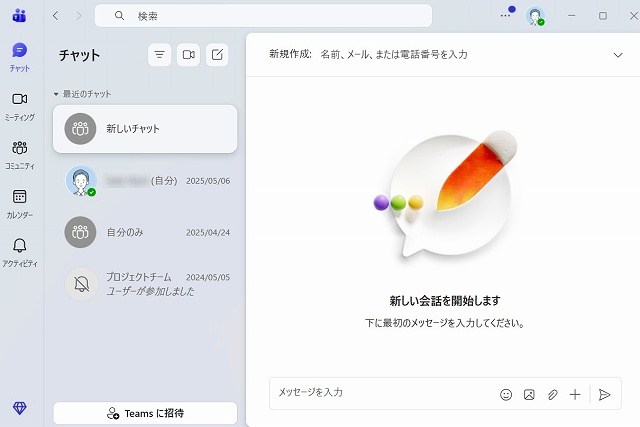Go to the コミュニティ section
640x427 pixels.
click(x=19, y=154)
